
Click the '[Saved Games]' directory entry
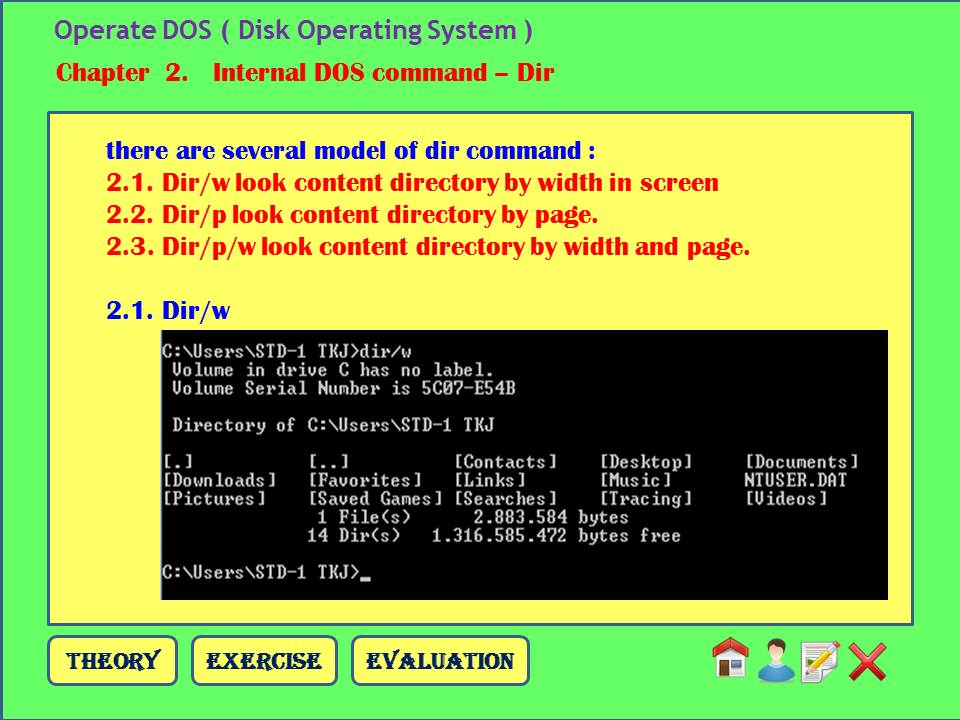pyautogui.click(x=375, y=498)
